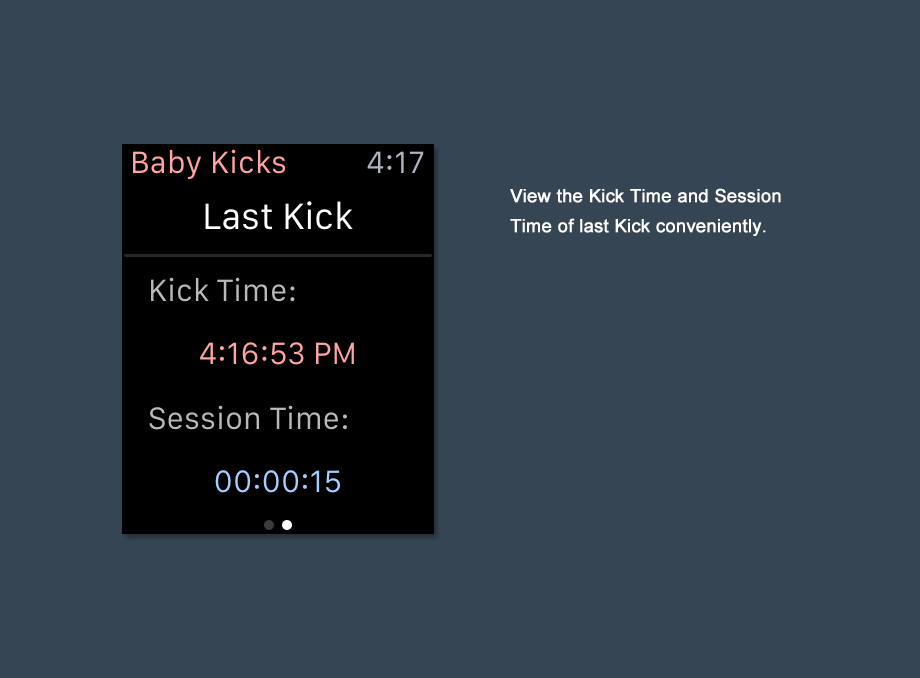Tap the 00:00:15 session time value

point(278,482)
